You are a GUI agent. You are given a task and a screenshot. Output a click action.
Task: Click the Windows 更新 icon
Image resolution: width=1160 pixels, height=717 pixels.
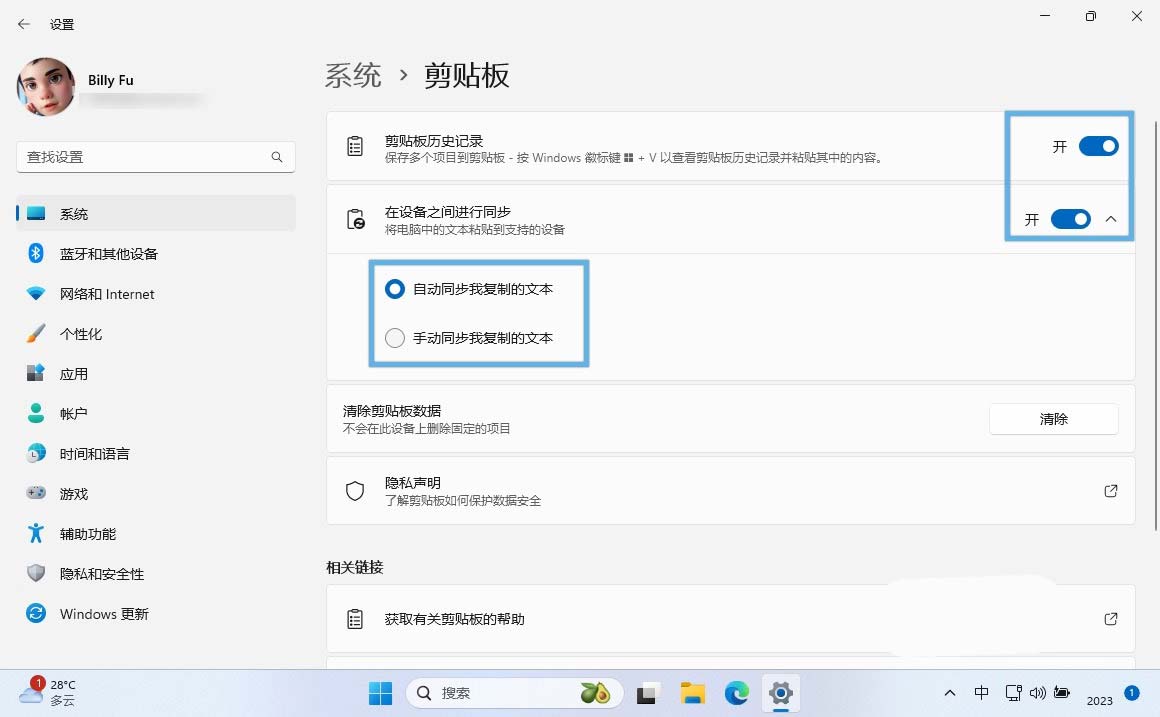click(x=36, y=614)
